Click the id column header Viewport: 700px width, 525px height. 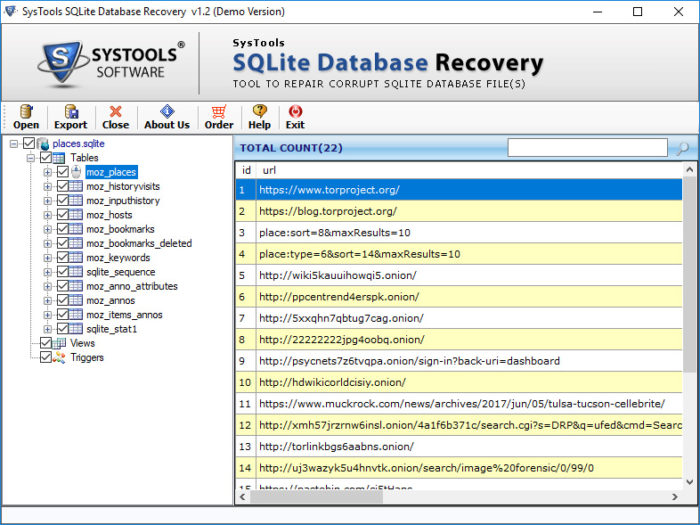point(246,170)
